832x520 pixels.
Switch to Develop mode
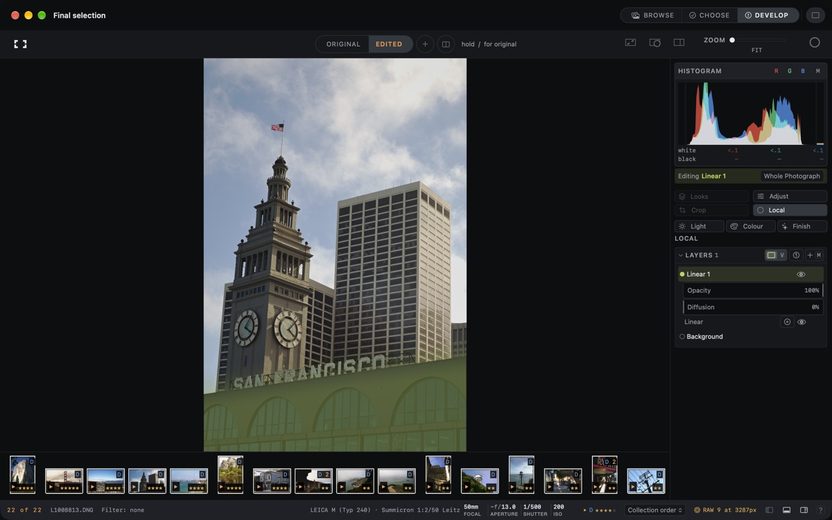[767, 15]
